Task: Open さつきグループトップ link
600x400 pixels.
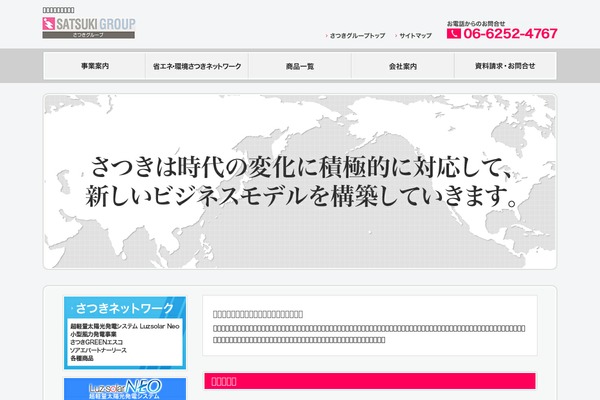Action: [357, 36]
